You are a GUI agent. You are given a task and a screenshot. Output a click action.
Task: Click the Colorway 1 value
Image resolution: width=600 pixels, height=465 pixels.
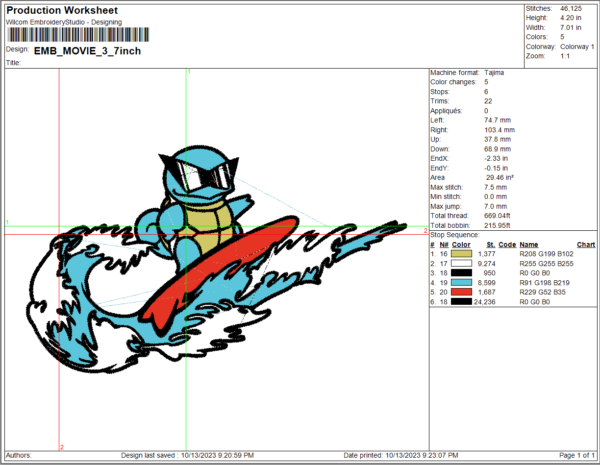(x=576, y=46)
